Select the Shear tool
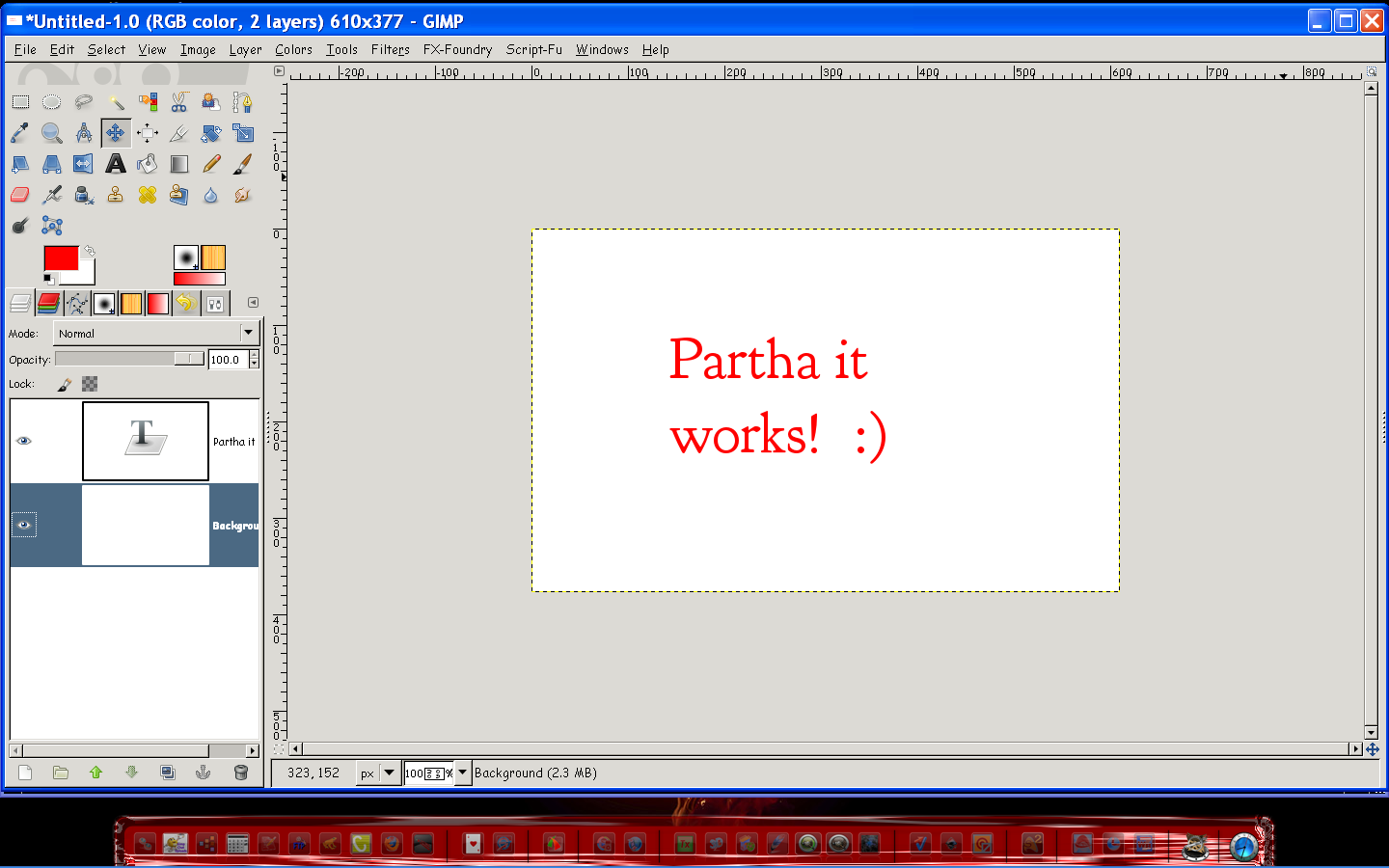This screenshot has height=868, width=1389. tap(20, 164)
